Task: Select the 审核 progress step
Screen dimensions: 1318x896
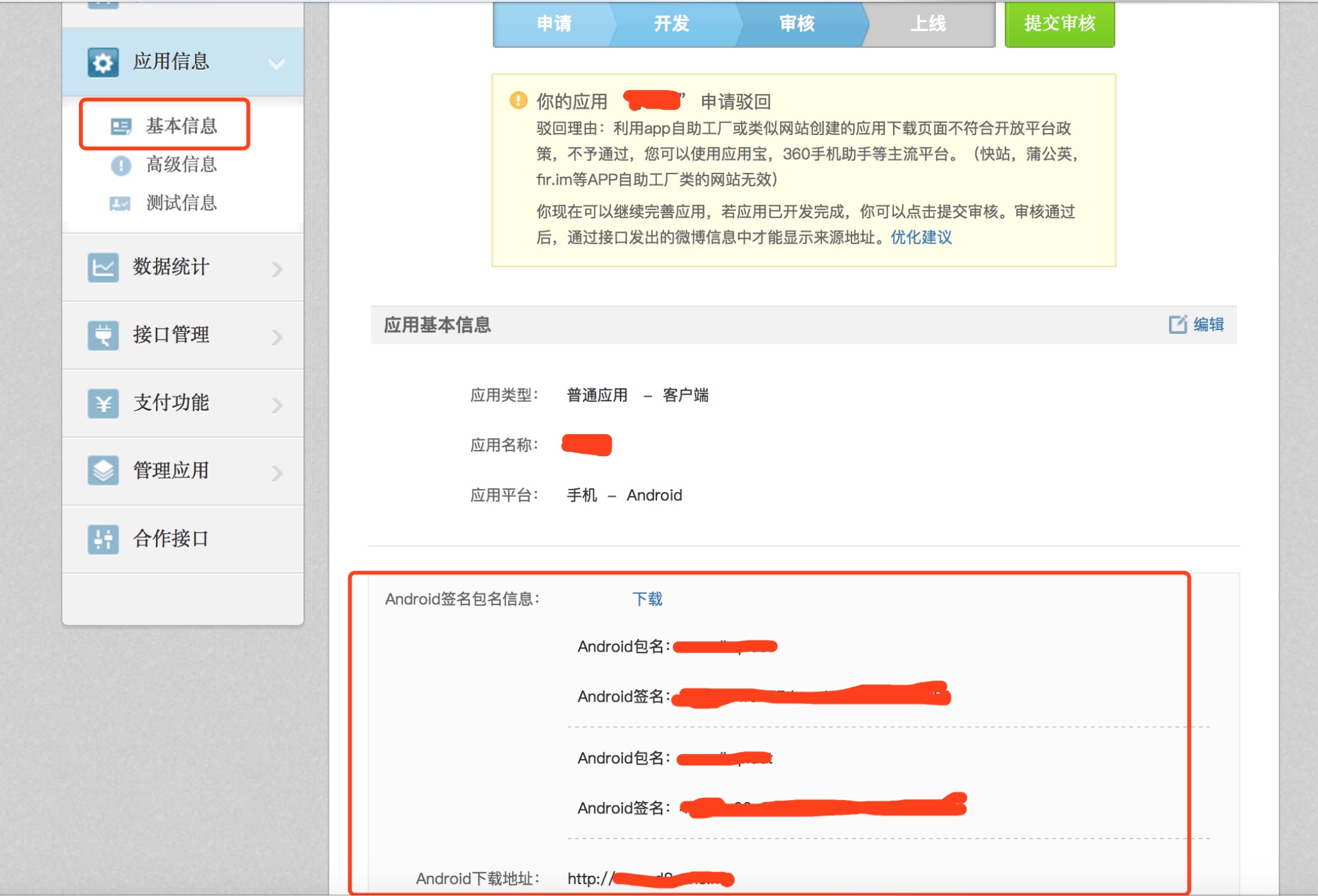Action: click(x=797, y=24)
